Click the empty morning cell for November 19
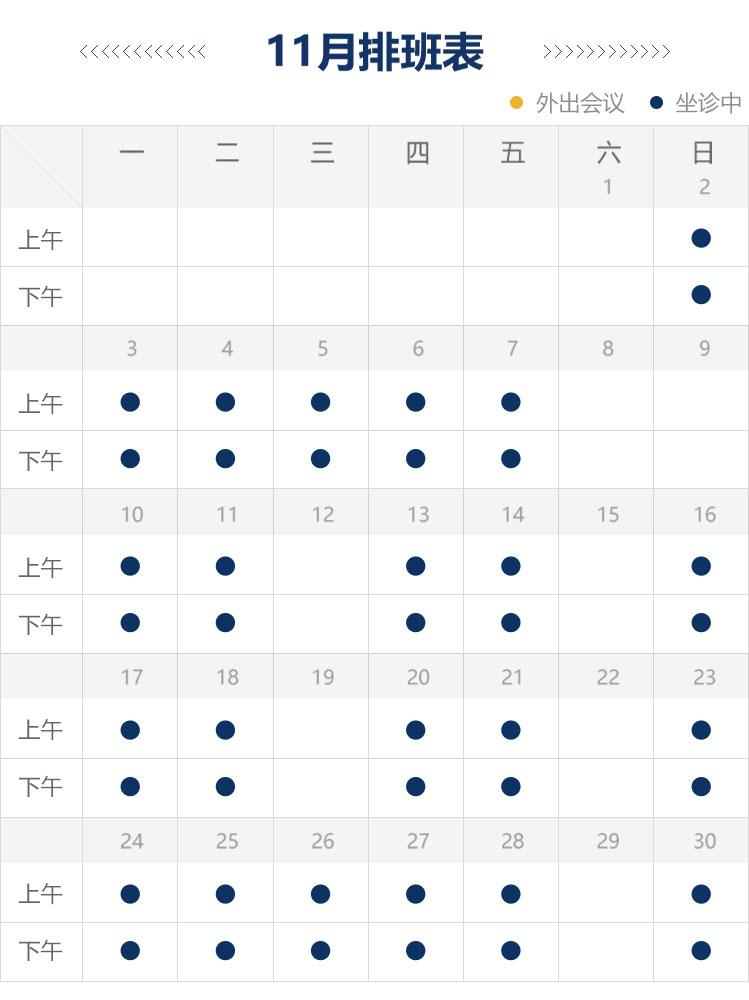The image size is (749, 1000). [322, 730]
